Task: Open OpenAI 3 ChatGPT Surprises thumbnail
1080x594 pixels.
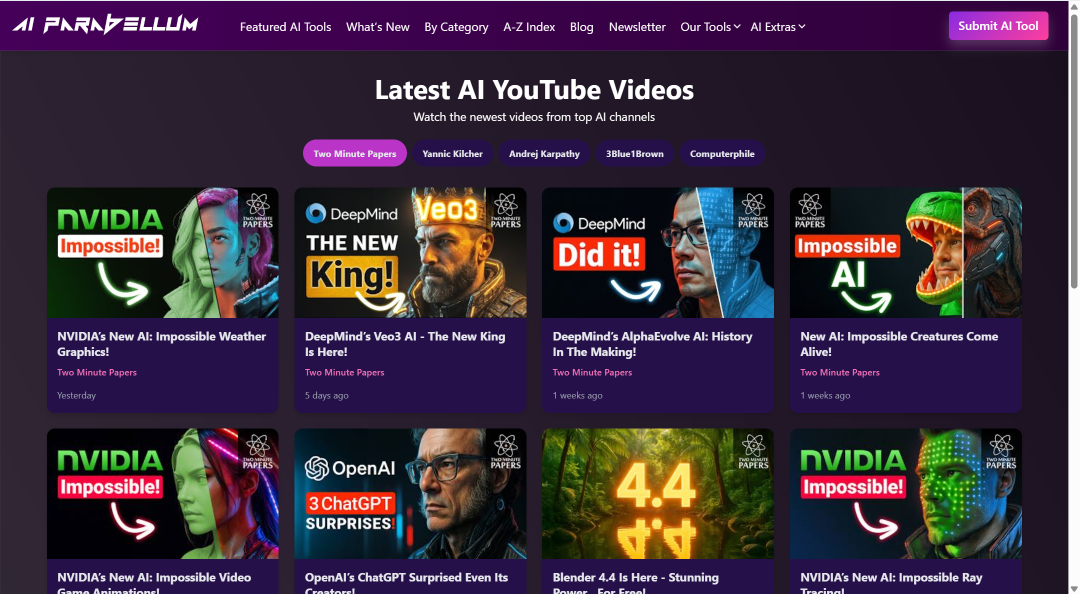Action: tap(411, 493)
